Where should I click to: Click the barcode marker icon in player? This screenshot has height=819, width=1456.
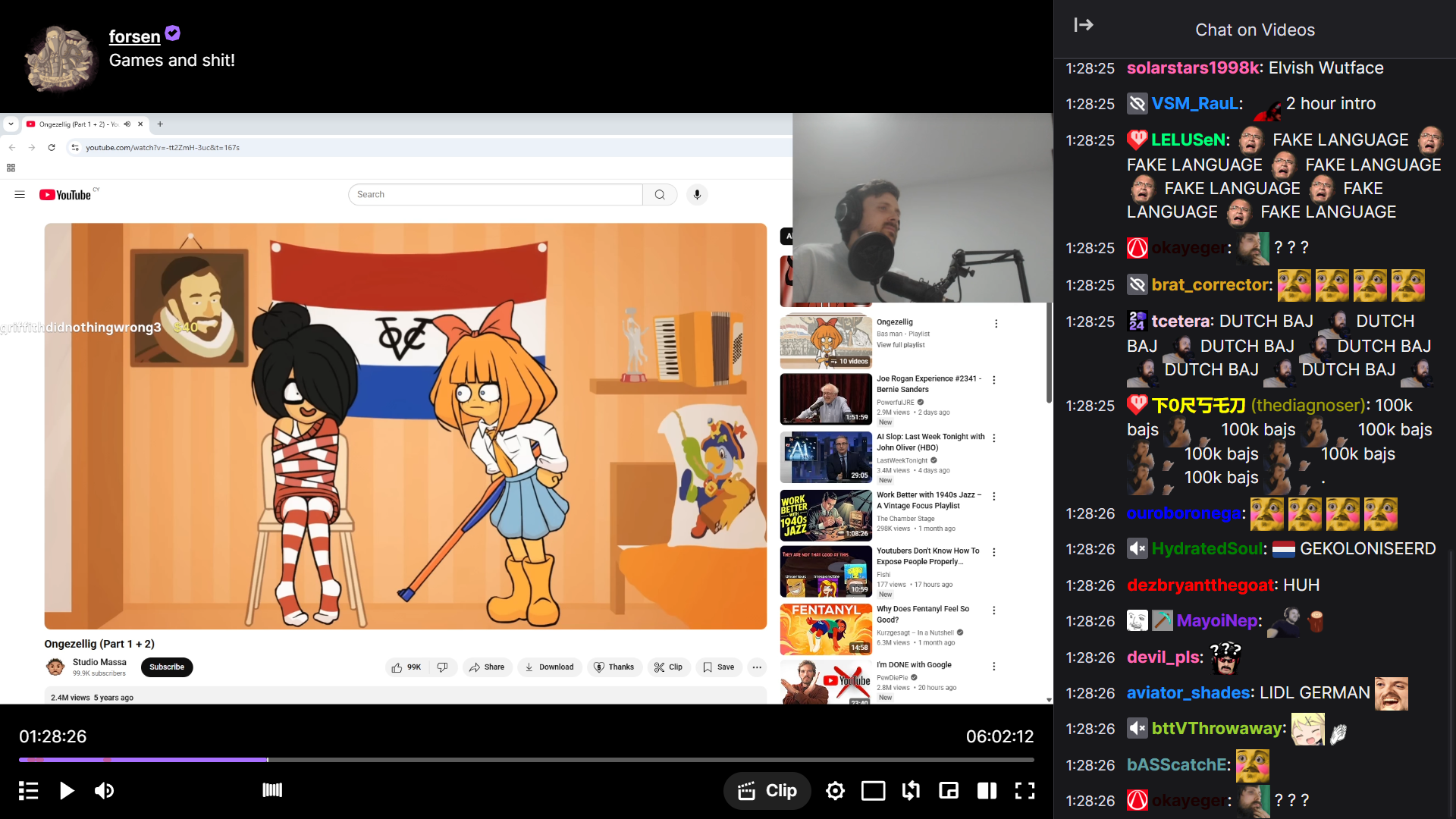tap(272, 790)
